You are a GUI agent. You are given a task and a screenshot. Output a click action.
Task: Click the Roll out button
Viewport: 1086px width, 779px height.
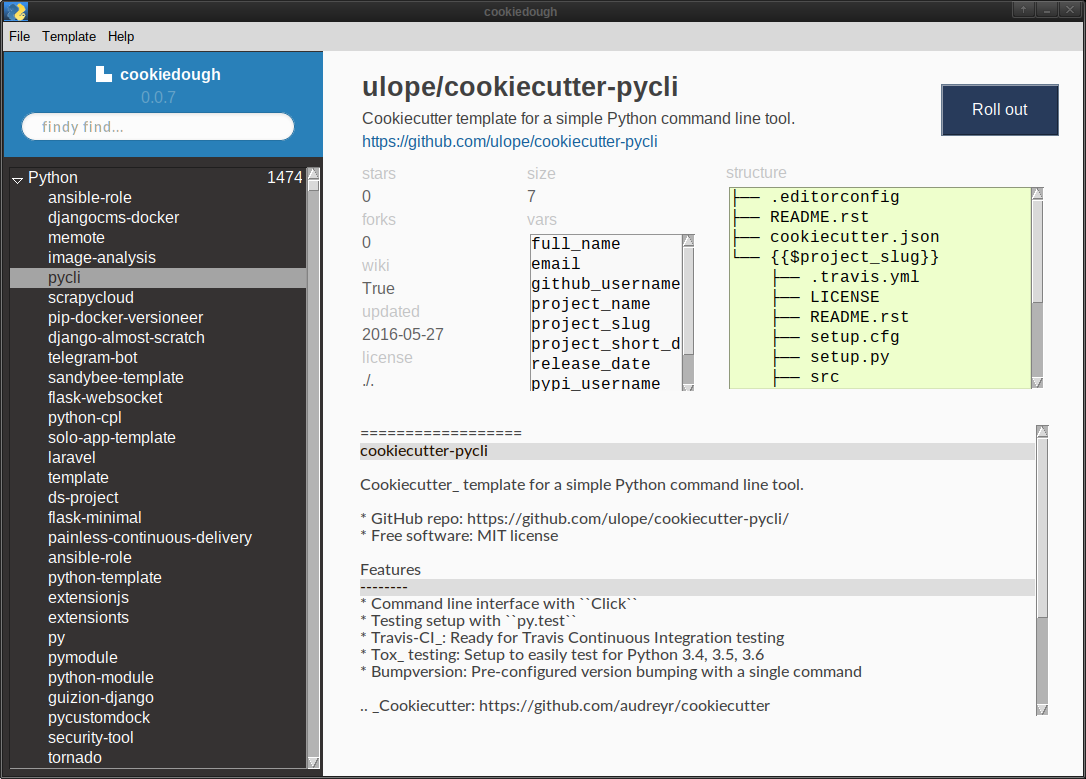(999, 110)
